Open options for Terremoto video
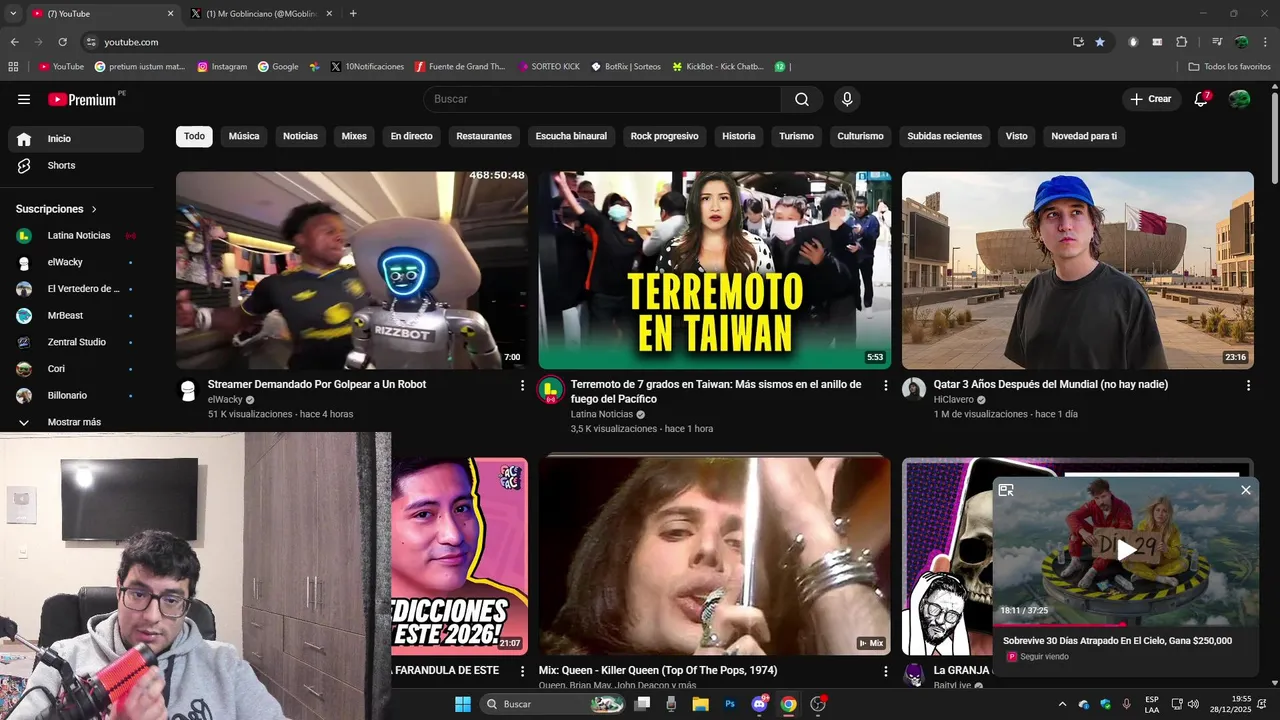 885,385
